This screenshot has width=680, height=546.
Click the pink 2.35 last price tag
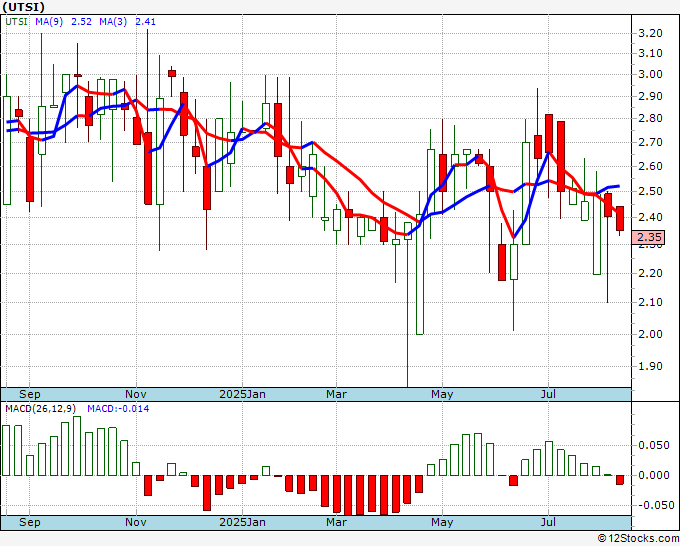click(x=648, y=237)
